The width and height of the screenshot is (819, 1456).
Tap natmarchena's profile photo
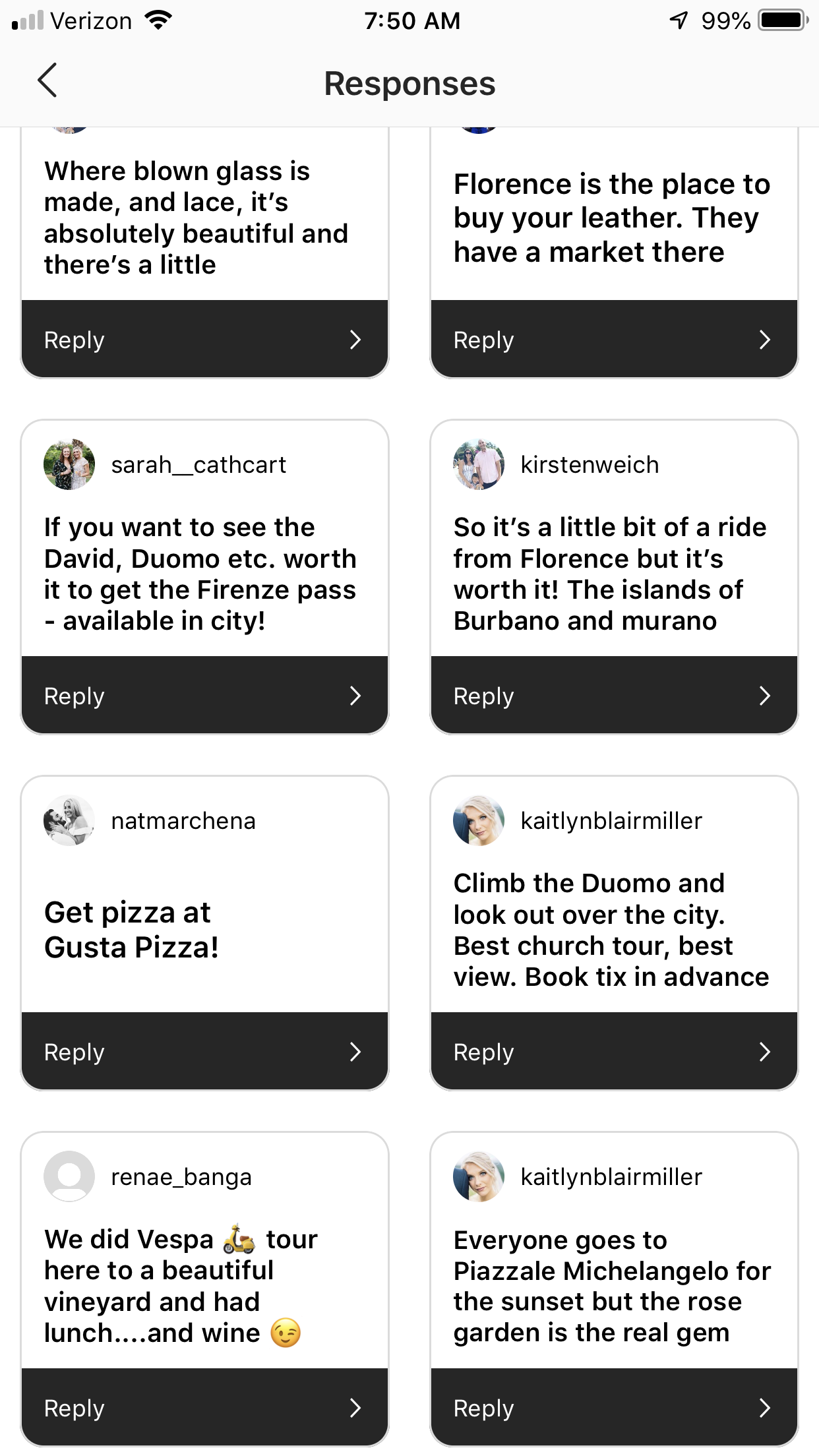pyautogui.click(x=69, y=820)
